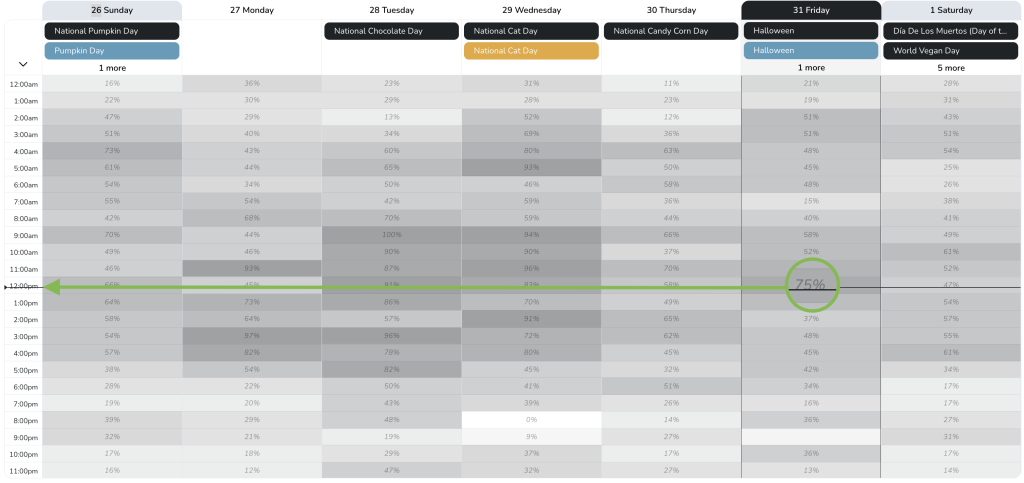Show 1 more event on Sunday
Viewport: 1024px width, 483px height.
(112, 68)
